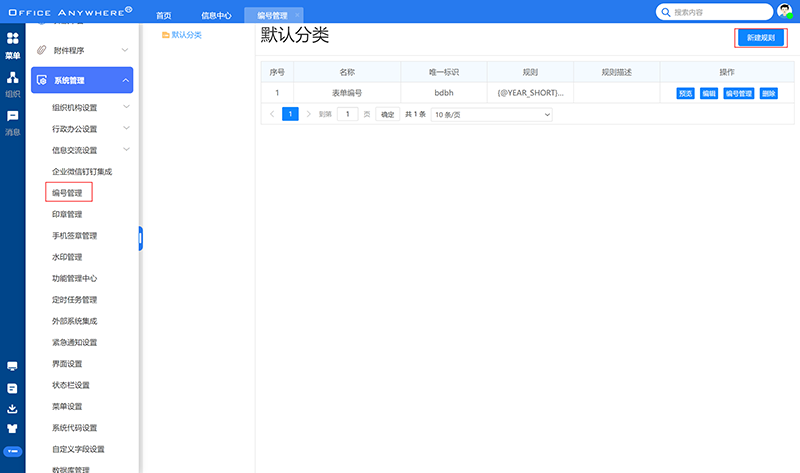Open 印章管理 menu item
This screenshot has width=800, height=473.
click(67, 214)
